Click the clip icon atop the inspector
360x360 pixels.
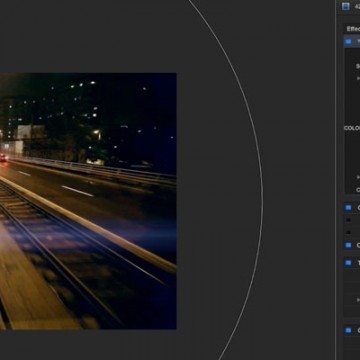click(346, 6)
